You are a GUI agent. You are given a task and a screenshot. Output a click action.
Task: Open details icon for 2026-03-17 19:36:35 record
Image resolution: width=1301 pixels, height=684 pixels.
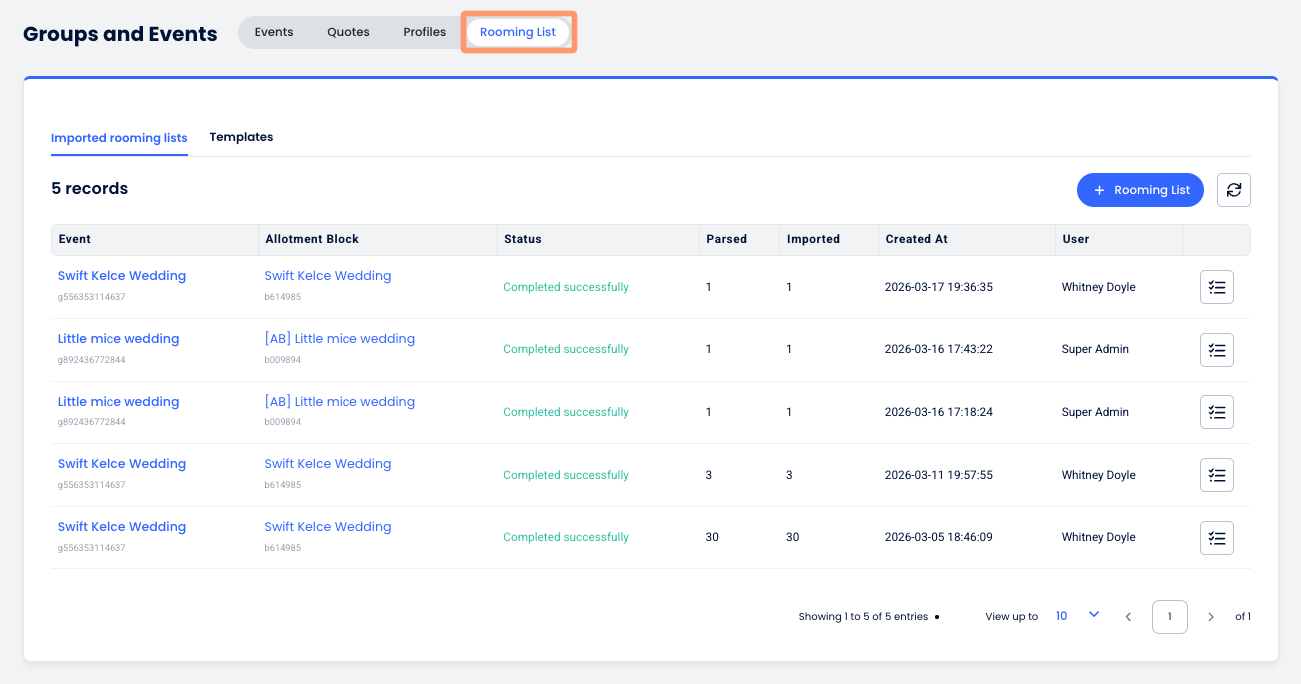click(x=1216, y=287)
